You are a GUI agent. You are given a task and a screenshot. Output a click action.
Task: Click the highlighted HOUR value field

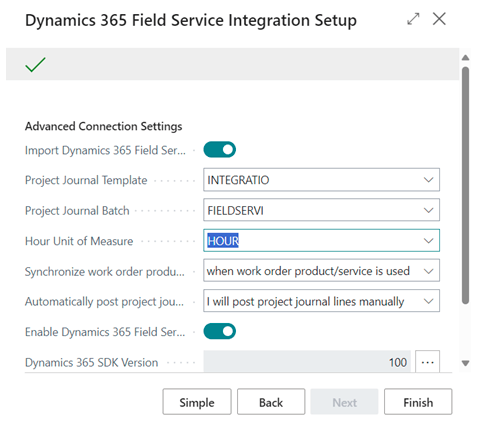tap(321, 241)
